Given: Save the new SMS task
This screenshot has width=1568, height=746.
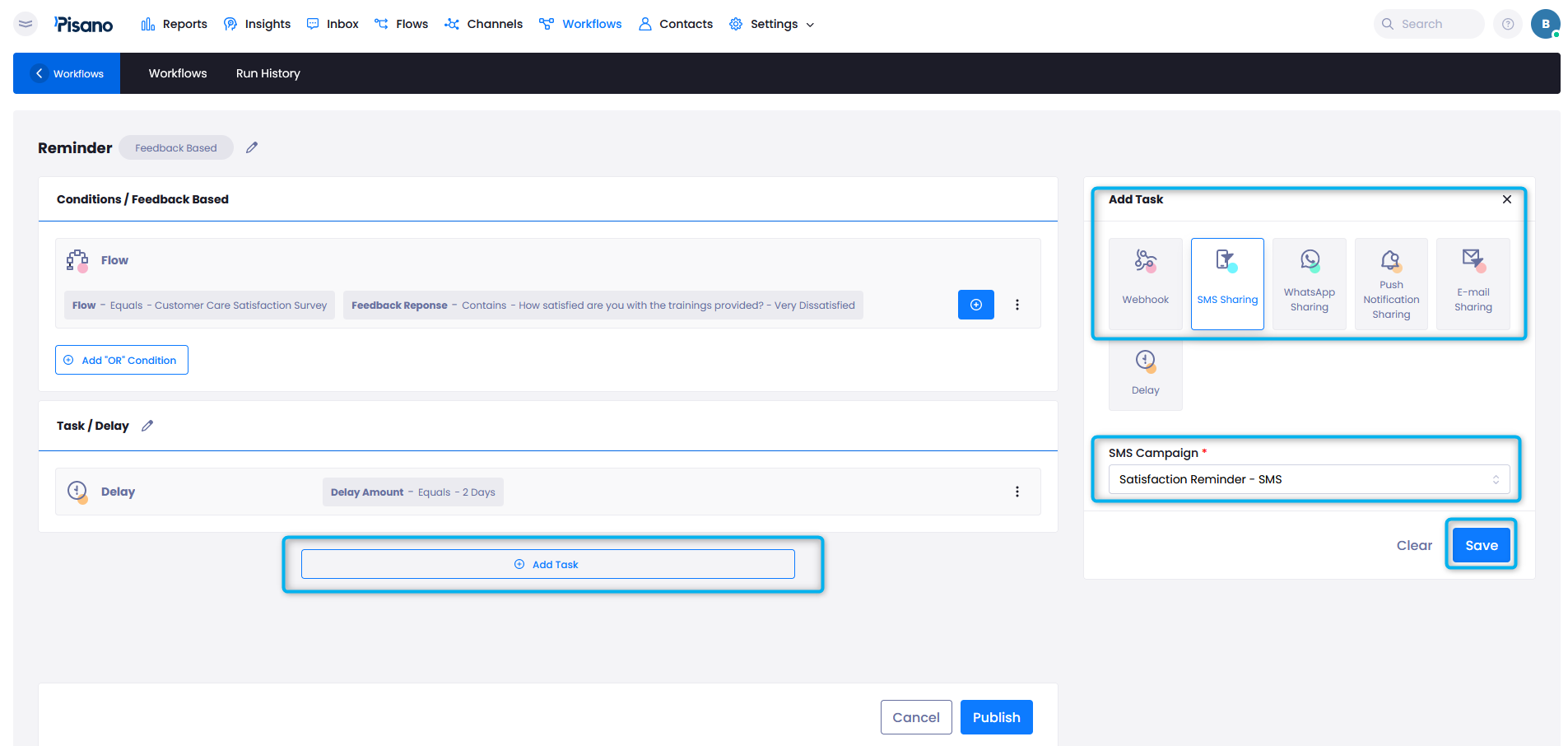Looking at the screenshot, I should click(1481, 545).
